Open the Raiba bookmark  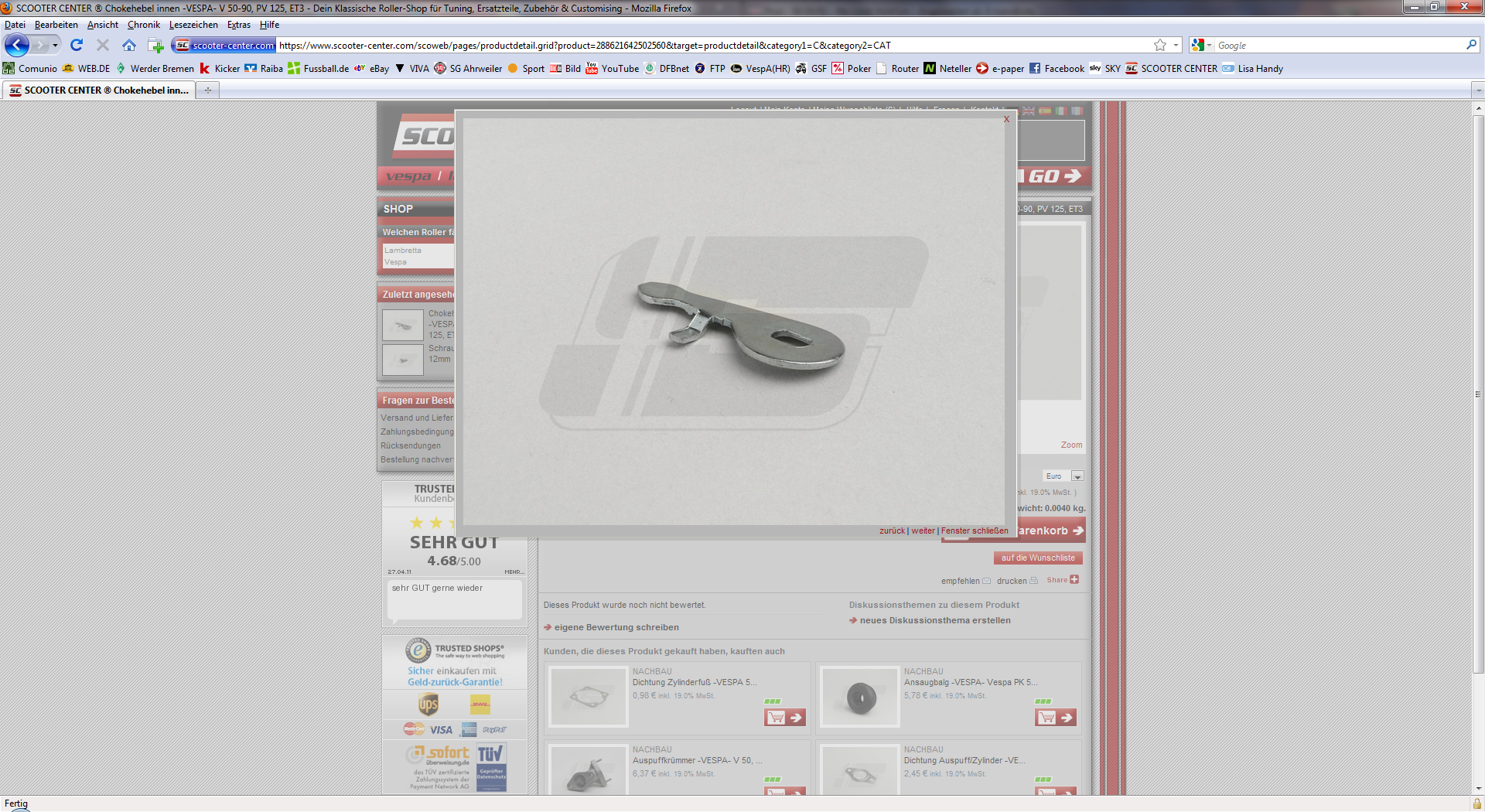[264, 68]
